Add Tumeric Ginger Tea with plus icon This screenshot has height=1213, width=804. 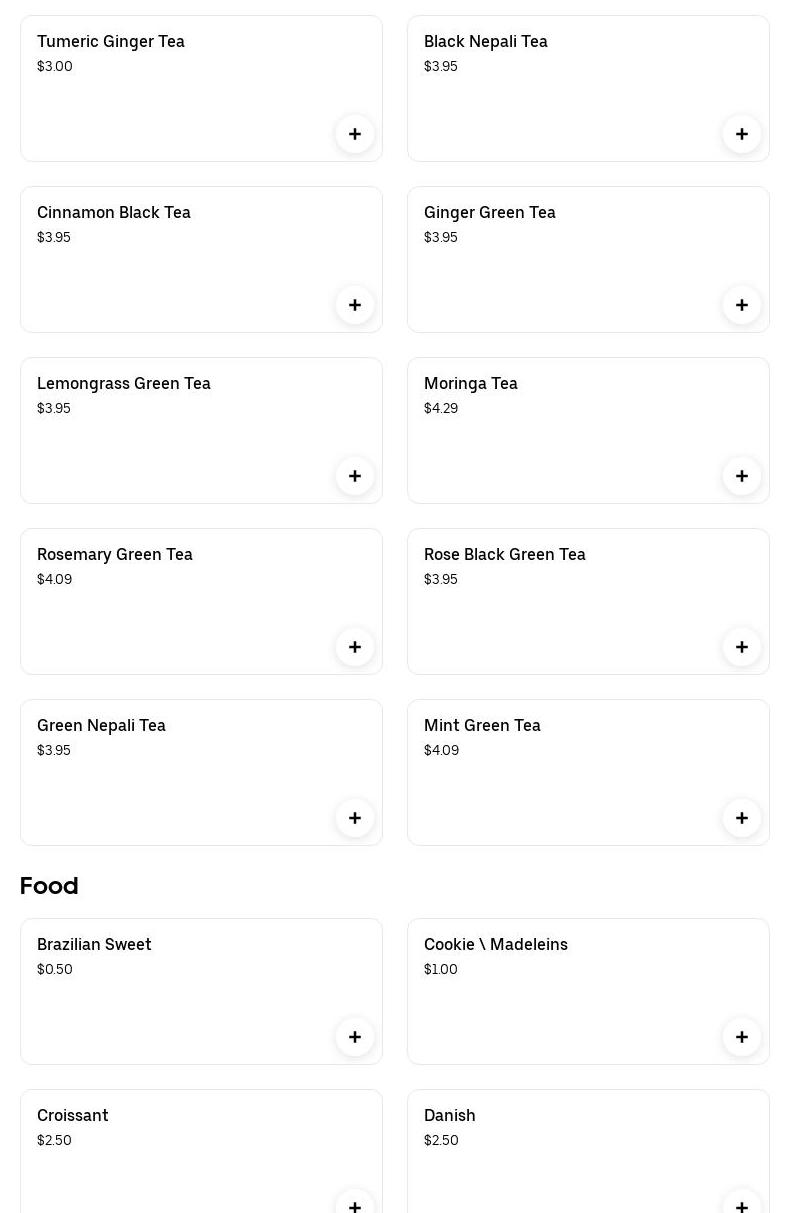[x=355, y=134]
